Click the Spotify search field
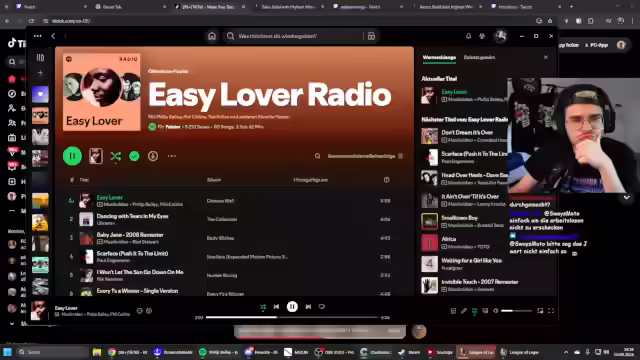Viewport: 640px width, 360px height. tap(294, 36)
